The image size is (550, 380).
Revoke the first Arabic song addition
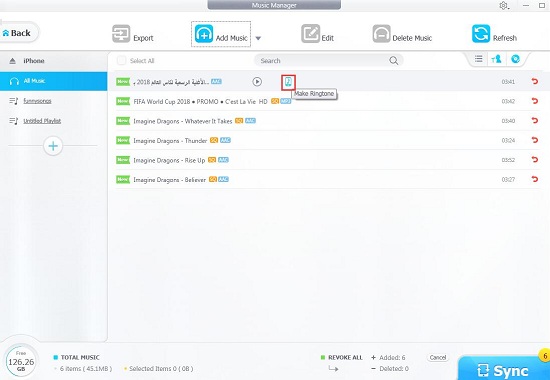(534, 81)
